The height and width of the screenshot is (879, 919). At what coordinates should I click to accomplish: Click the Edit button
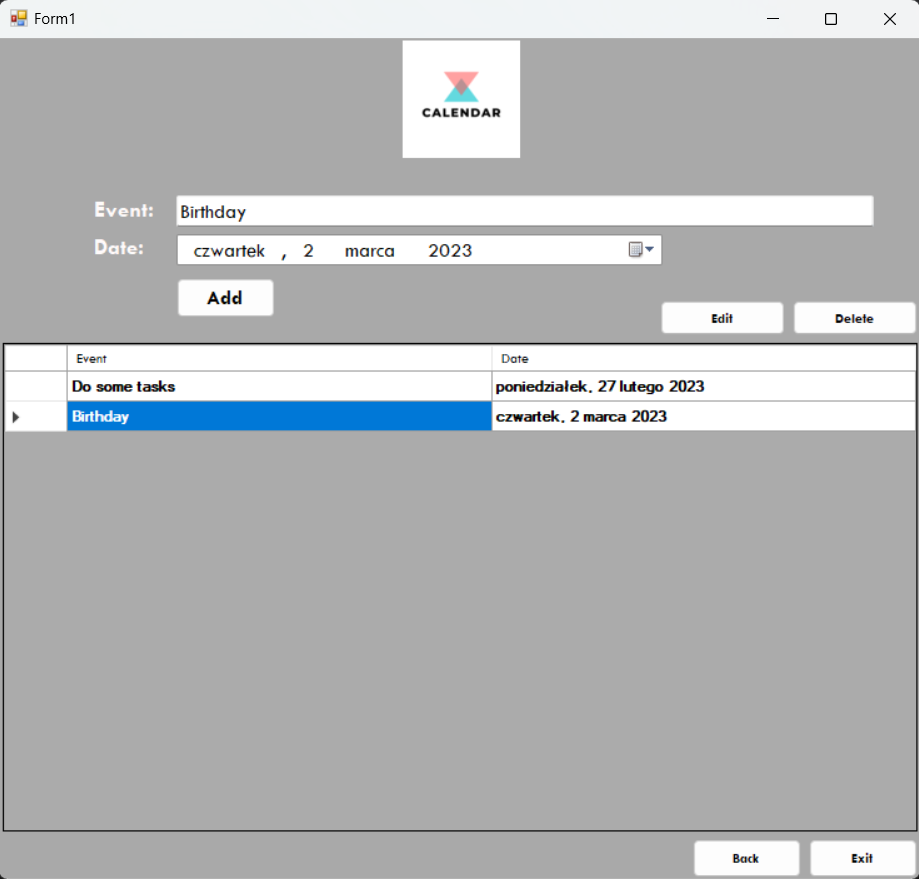722,317
